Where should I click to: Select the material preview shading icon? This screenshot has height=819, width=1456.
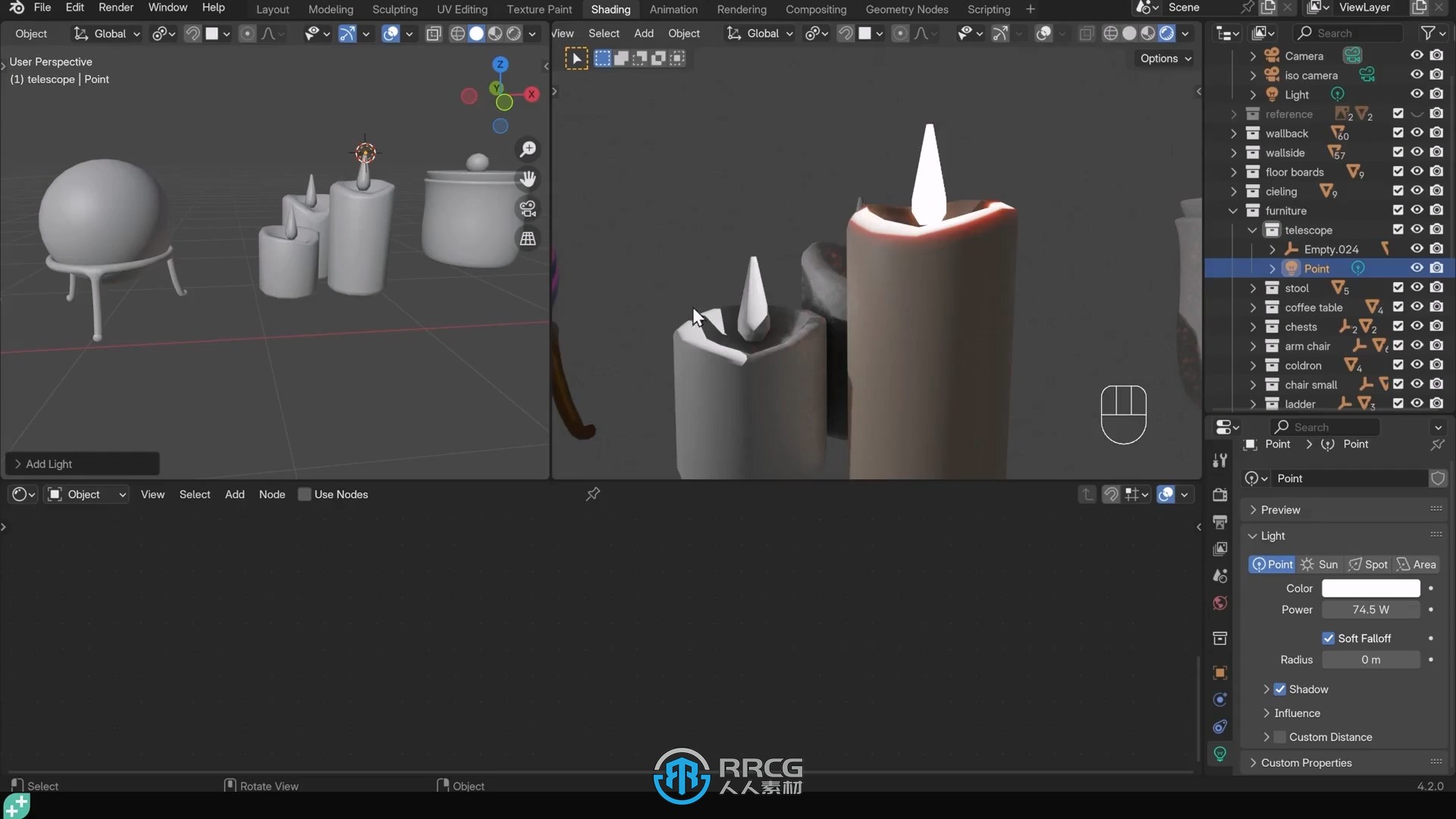[495, 33]
